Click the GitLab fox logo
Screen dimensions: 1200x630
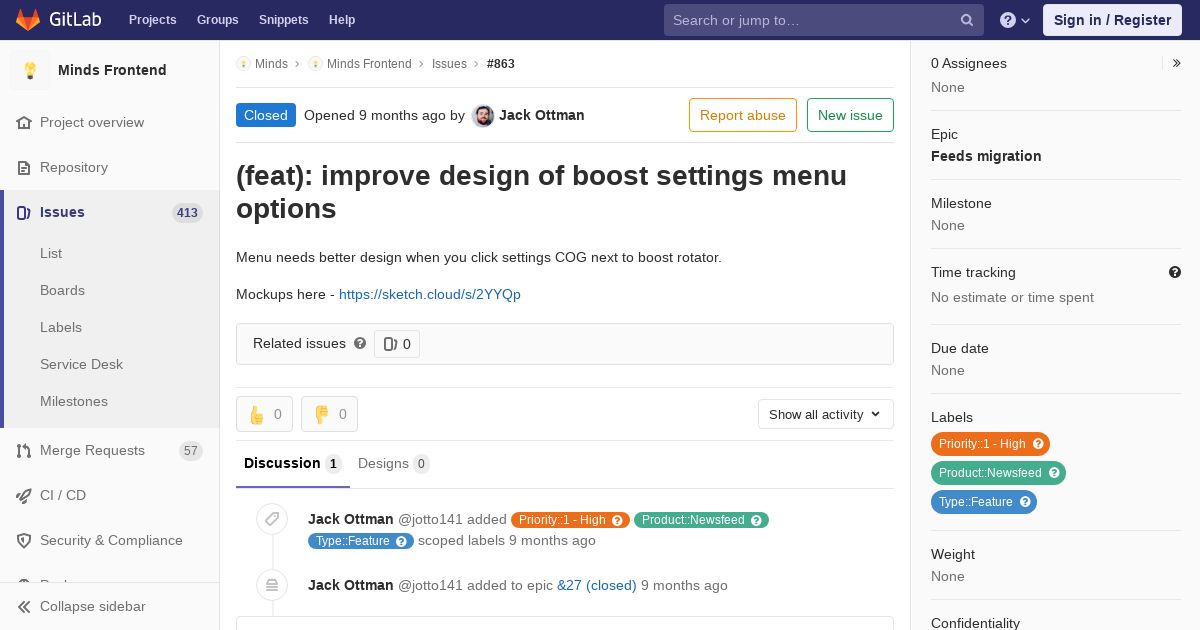click(x=28, y=19)
